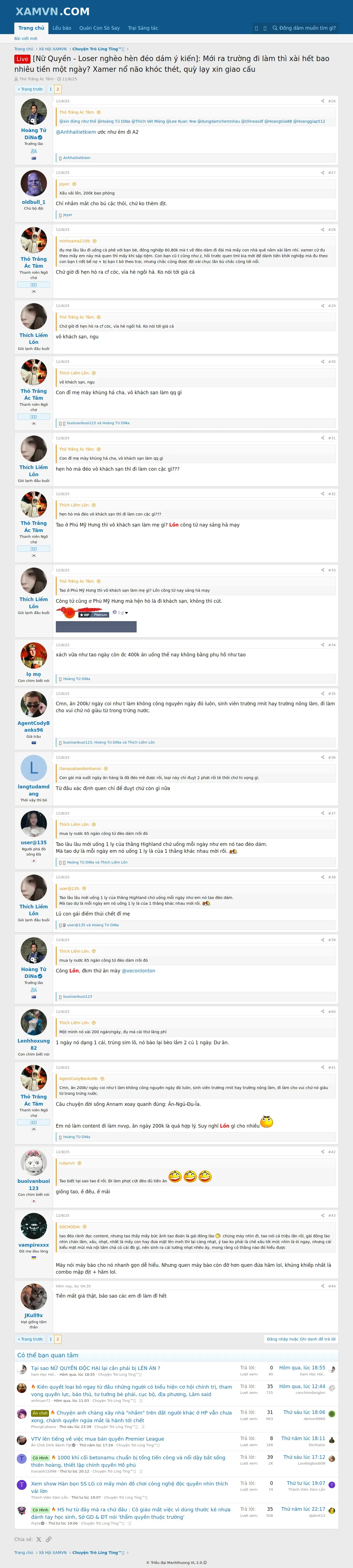This screenshot has width=353, height=1568.
Task: Open quoted post arrow next to rubynvt
Action: tap(79, 1163)
